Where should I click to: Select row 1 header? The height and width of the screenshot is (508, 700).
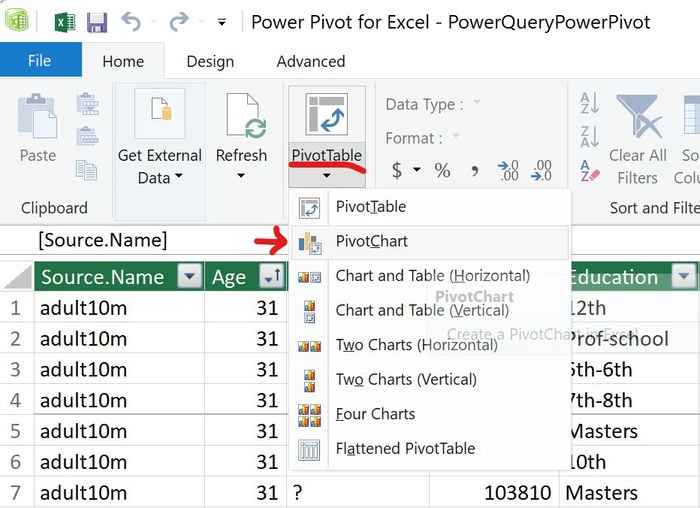click(16, 308)
